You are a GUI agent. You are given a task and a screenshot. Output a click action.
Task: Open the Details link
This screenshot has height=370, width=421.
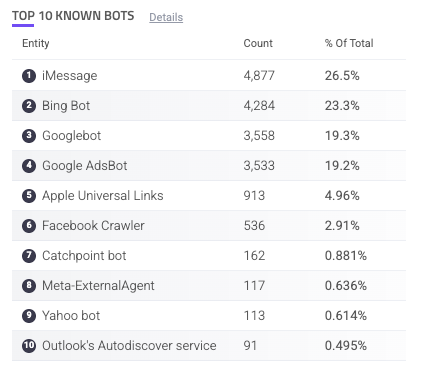166,17
